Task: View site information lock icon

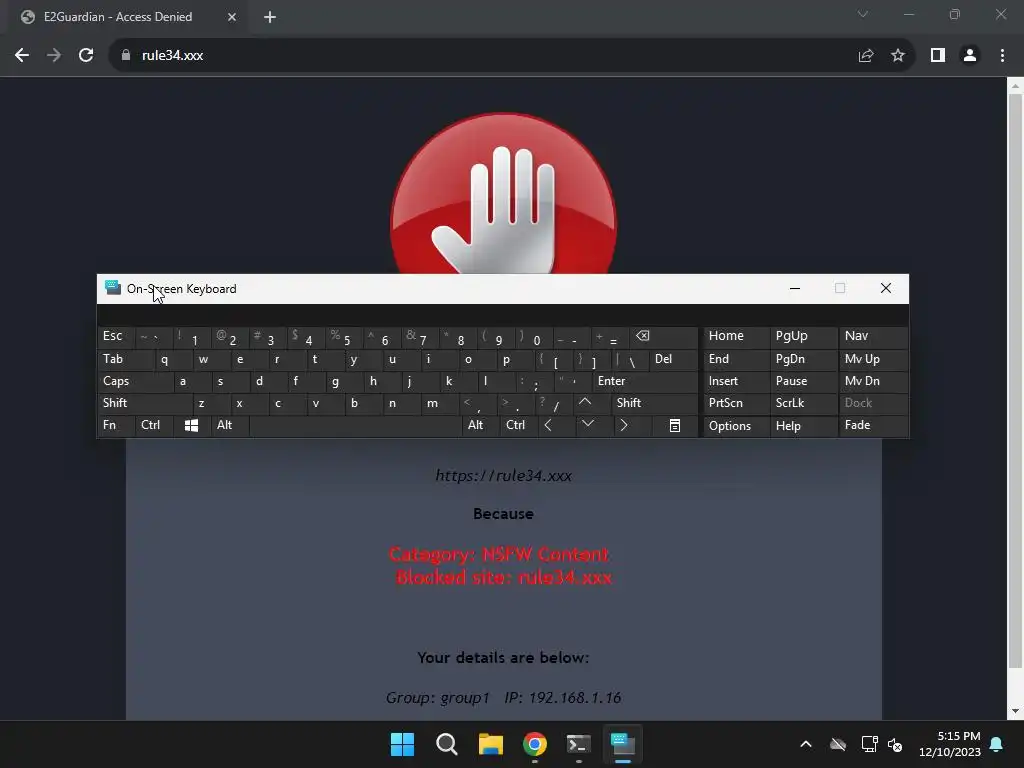Action: click(126, 56)
